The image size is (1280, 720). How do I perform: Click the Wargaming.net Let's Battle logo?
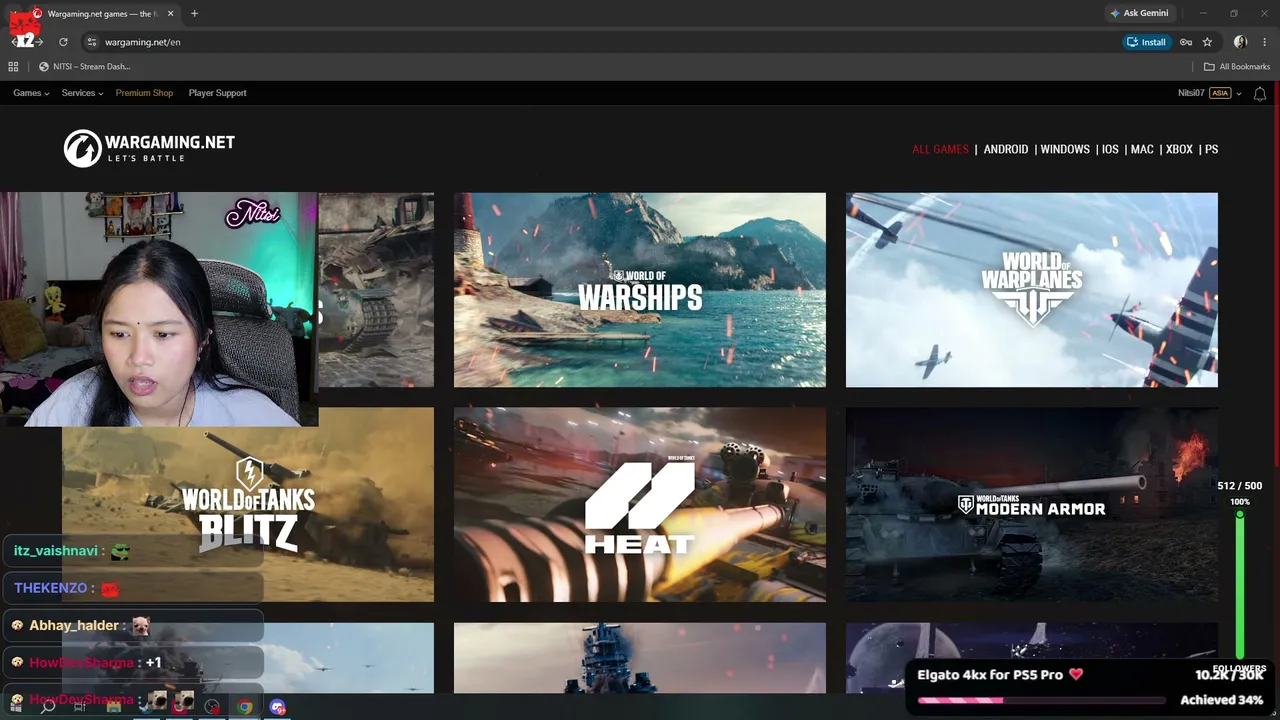pyautogui.click(x=149, y=148)
